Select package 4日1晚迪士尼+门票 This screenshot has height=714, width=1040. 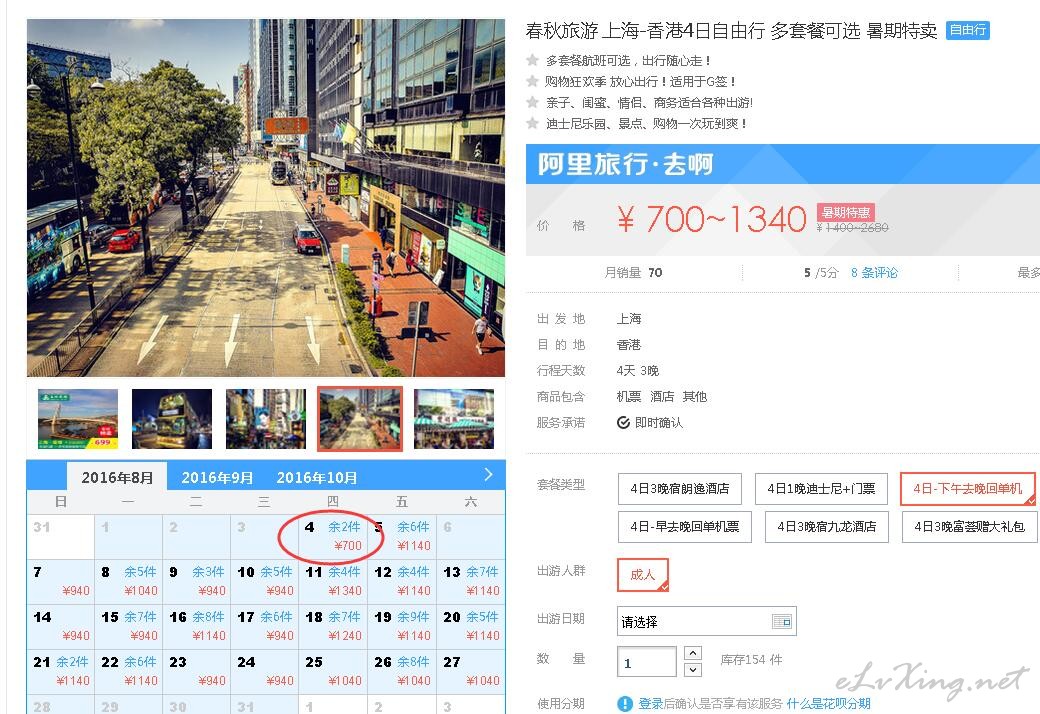pyautogui.click(x=821, y=489)
